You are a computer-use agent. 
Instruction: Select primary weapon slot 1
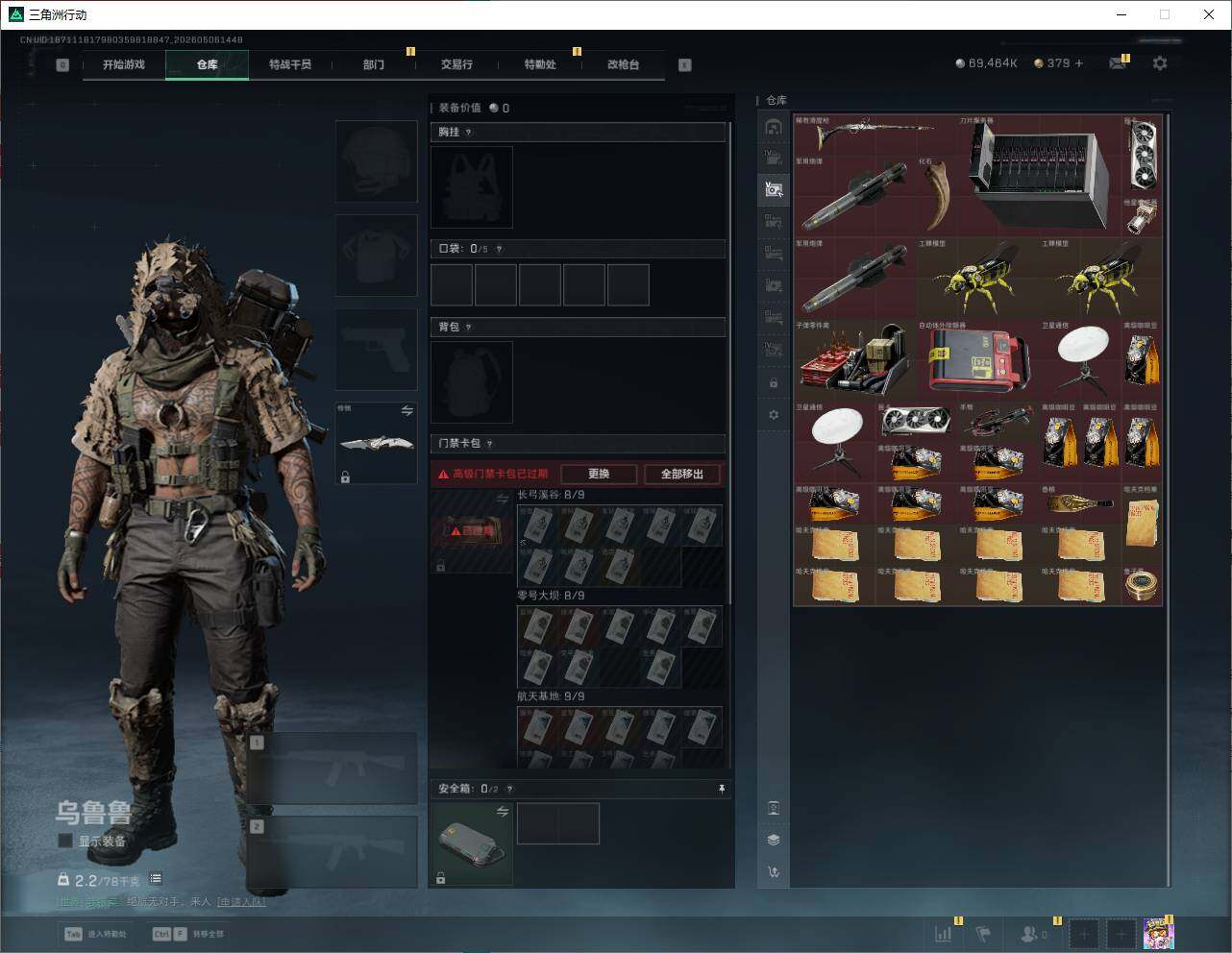click(333, 768)
